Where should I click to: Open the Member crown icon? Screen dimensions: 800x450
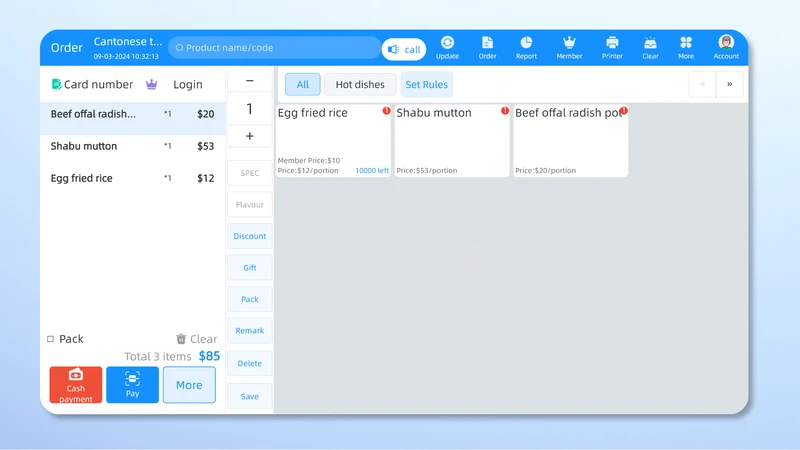tap(569, 43)
